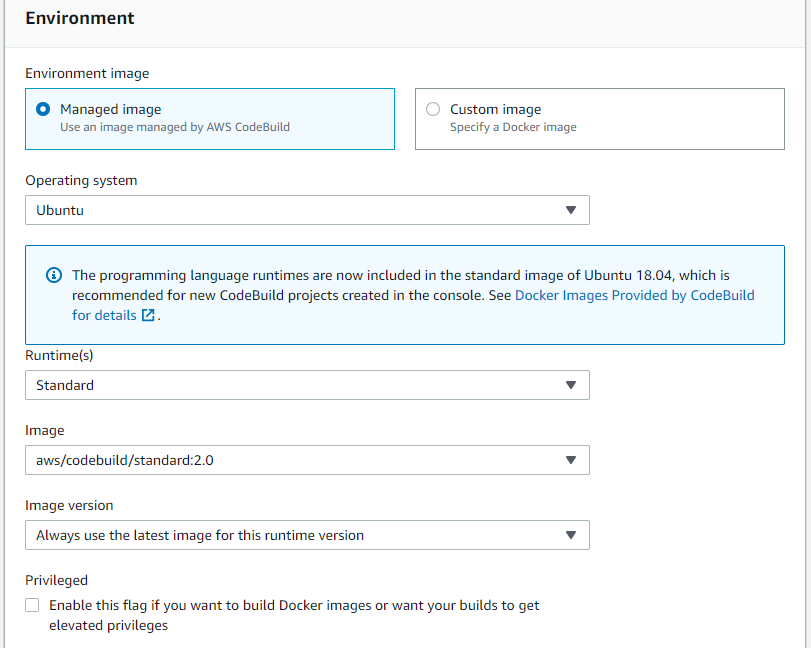Click the Custom image option card
811x648 pixels.
[x=600, y=119]
